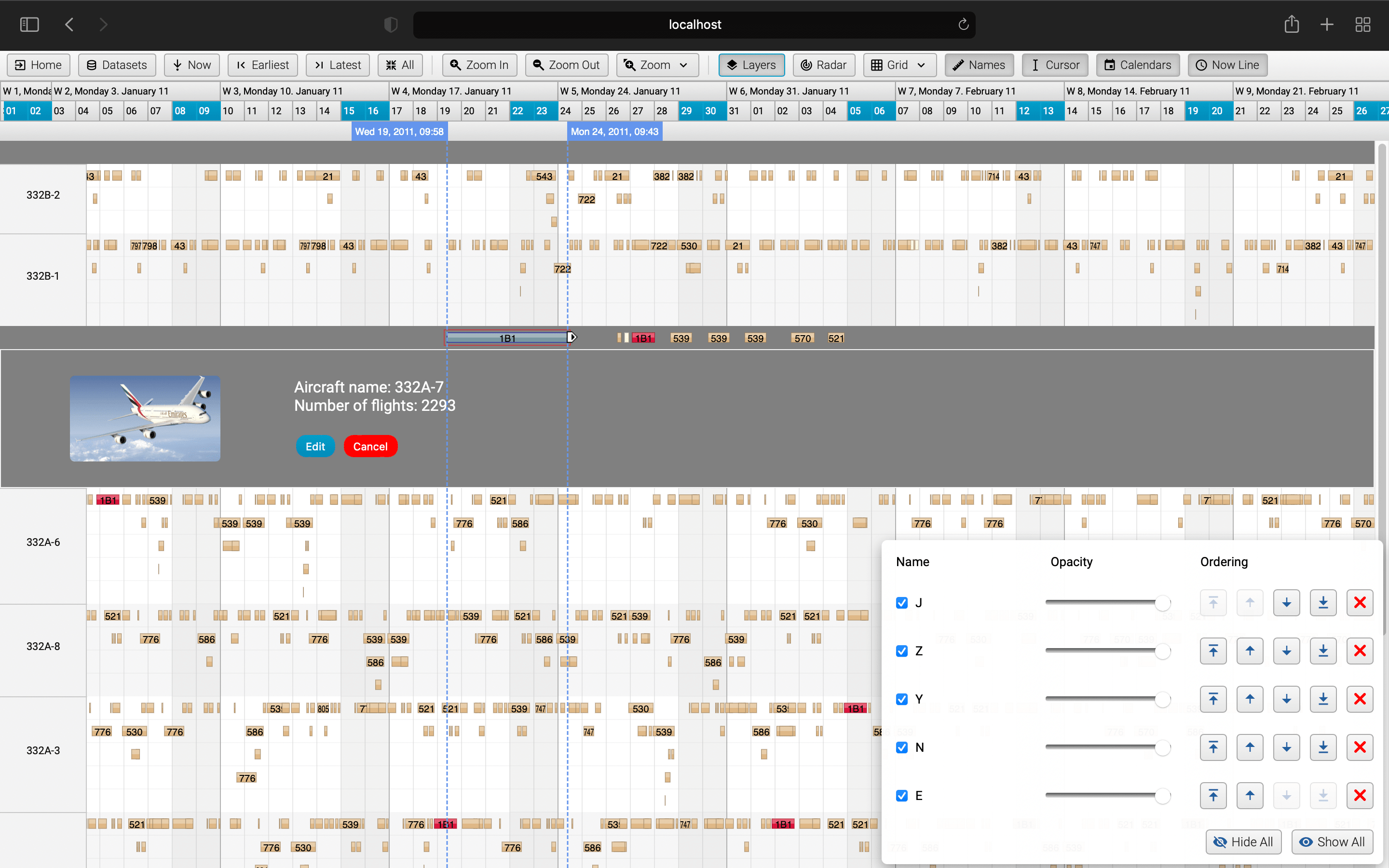The height and width of the screenshot is (868, 1389).
Task: Activate the Cursor tool
Action: tap(1054, 65)
